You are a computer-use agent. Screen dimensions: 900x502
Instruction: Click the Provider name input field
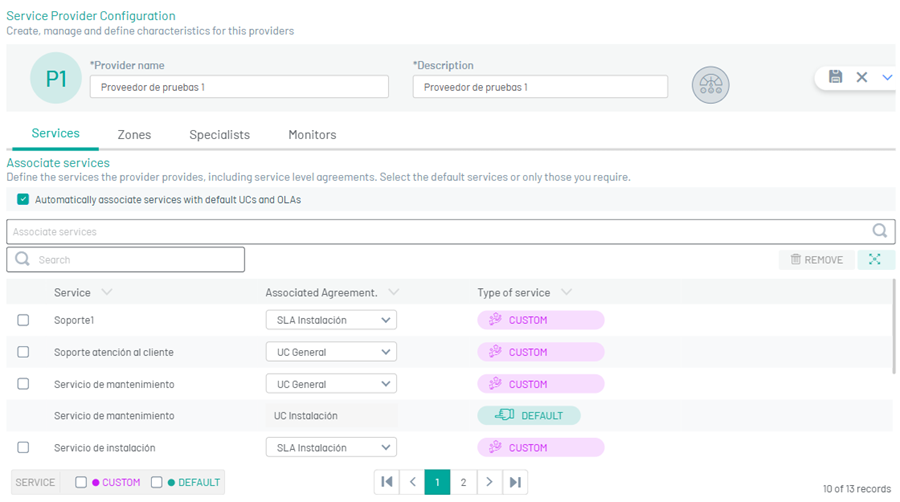click(x=239, y=87)
